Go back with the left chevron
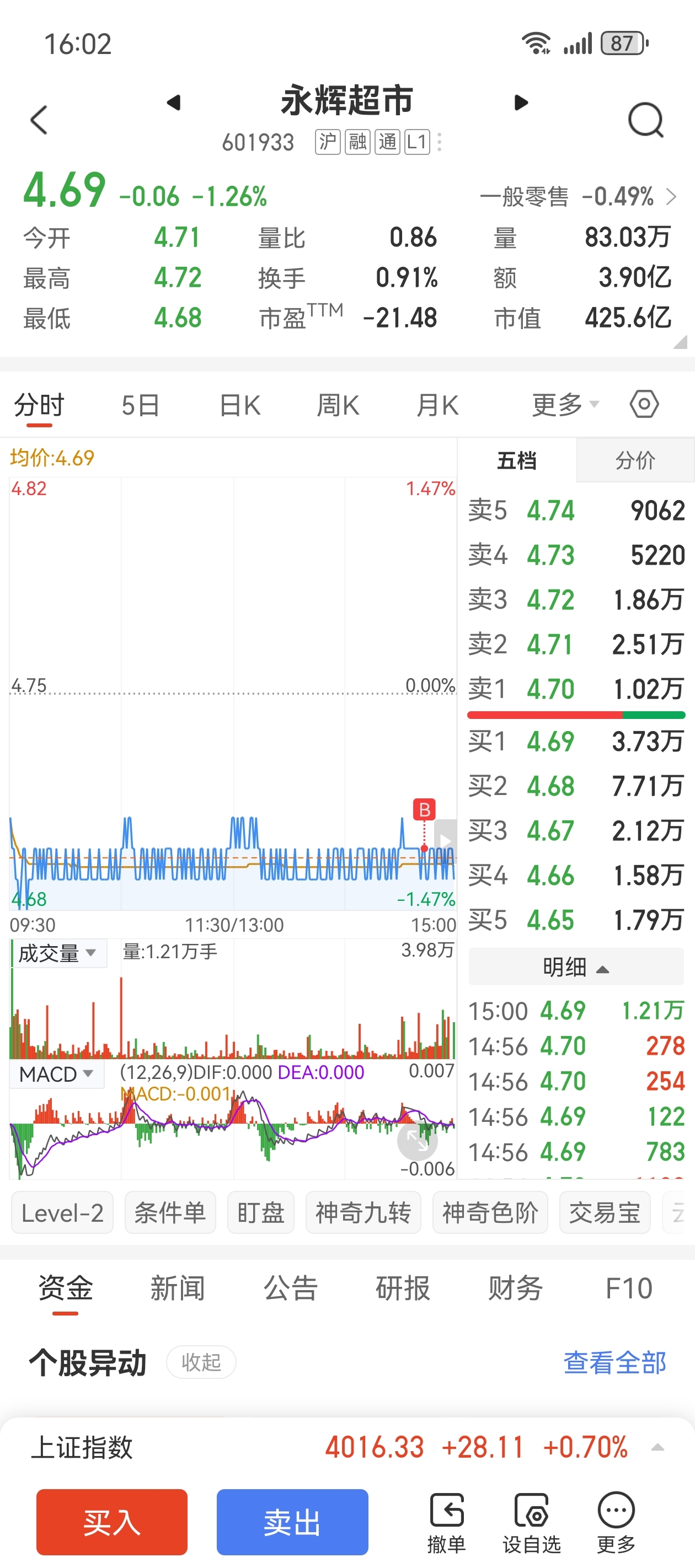 point(39,119)
